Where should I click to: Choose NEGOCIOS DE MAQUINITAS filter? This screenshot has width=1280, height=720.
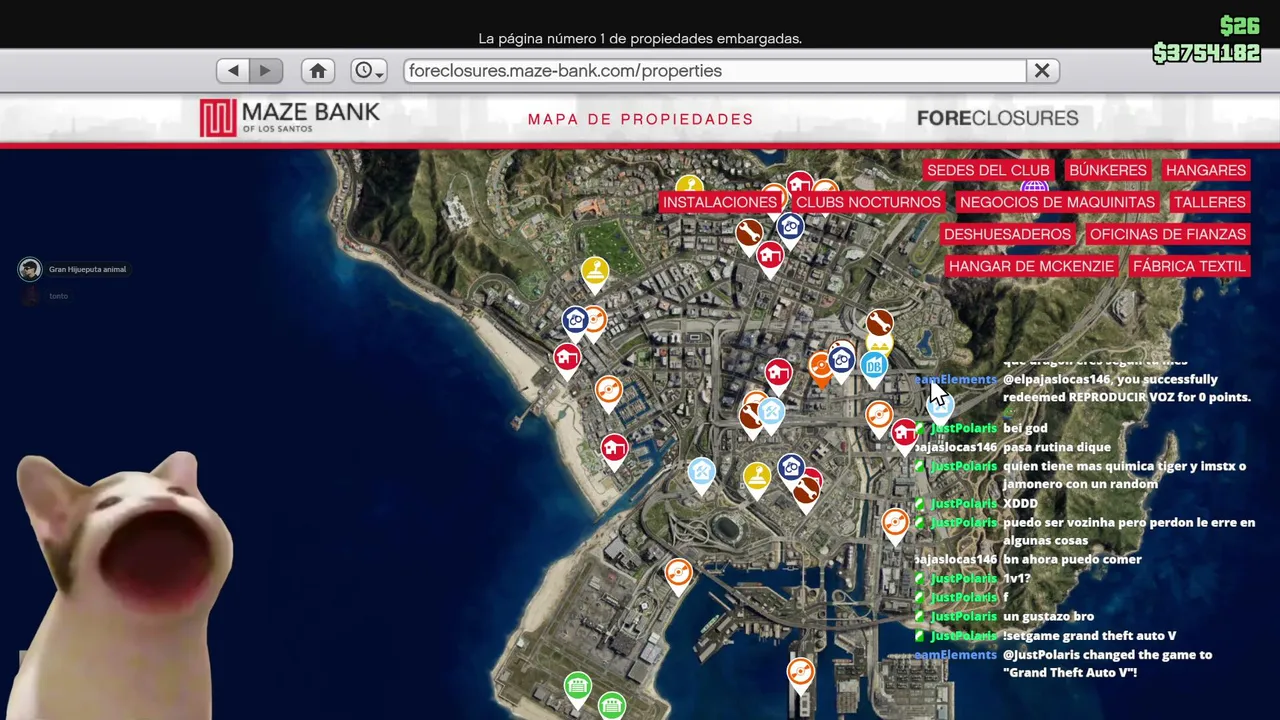pyautogui.click(x=1057, y=202)
